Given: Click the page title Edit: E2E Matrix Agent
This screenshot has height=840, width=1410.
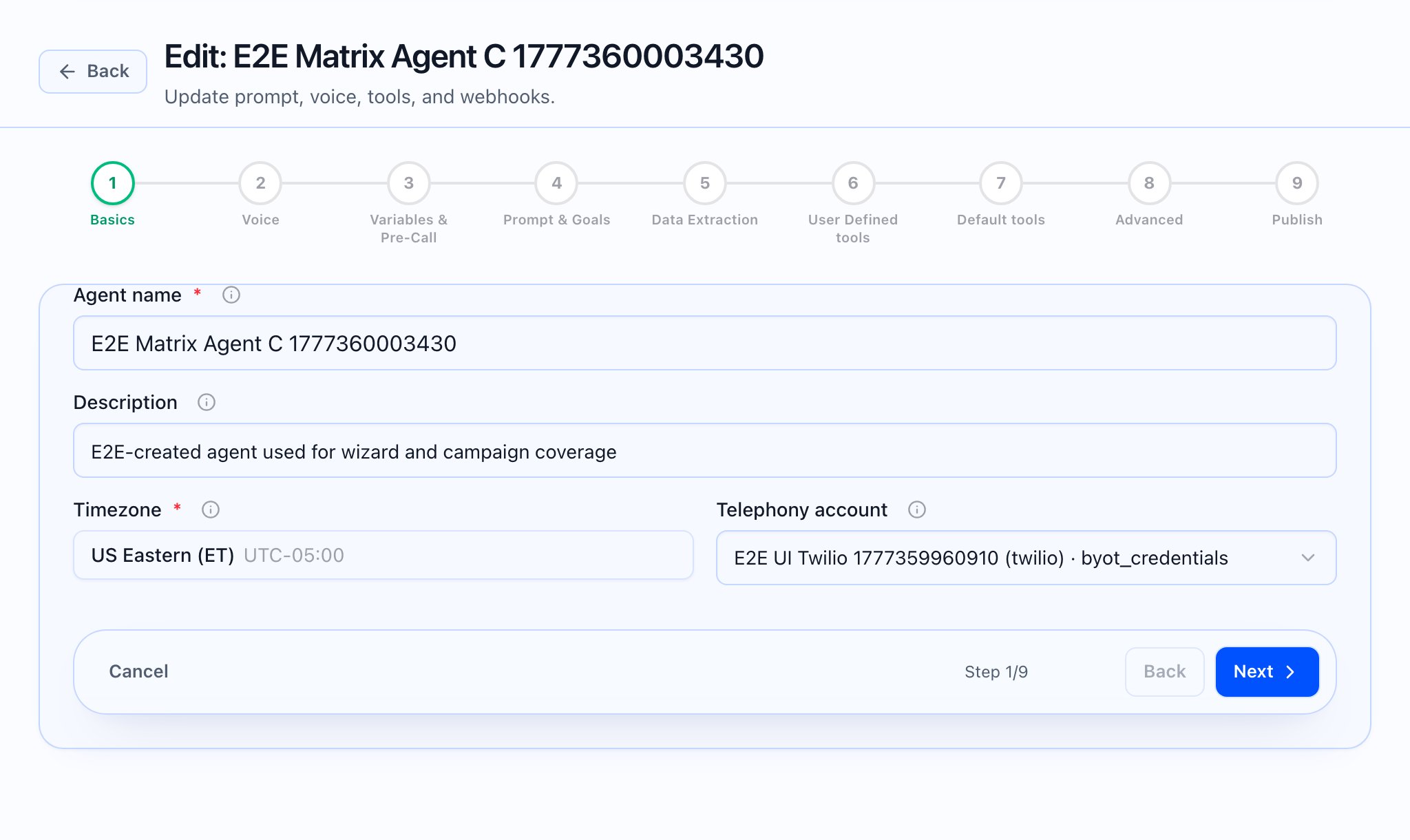Looking at the screenshot, I should coord(464,56).
